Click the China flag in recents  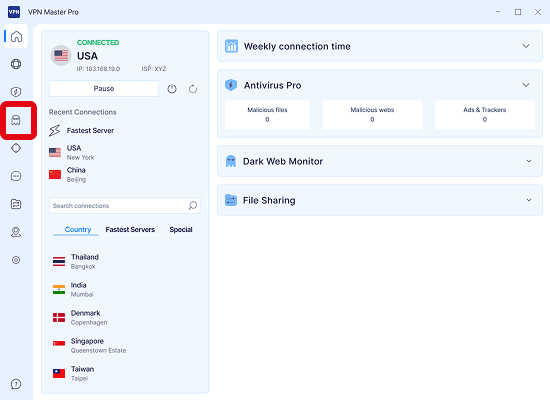click(x=55, y=174)
